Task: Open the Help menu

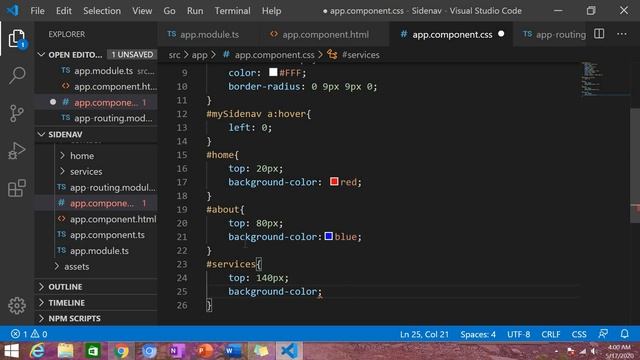Action: coord(271,11)
